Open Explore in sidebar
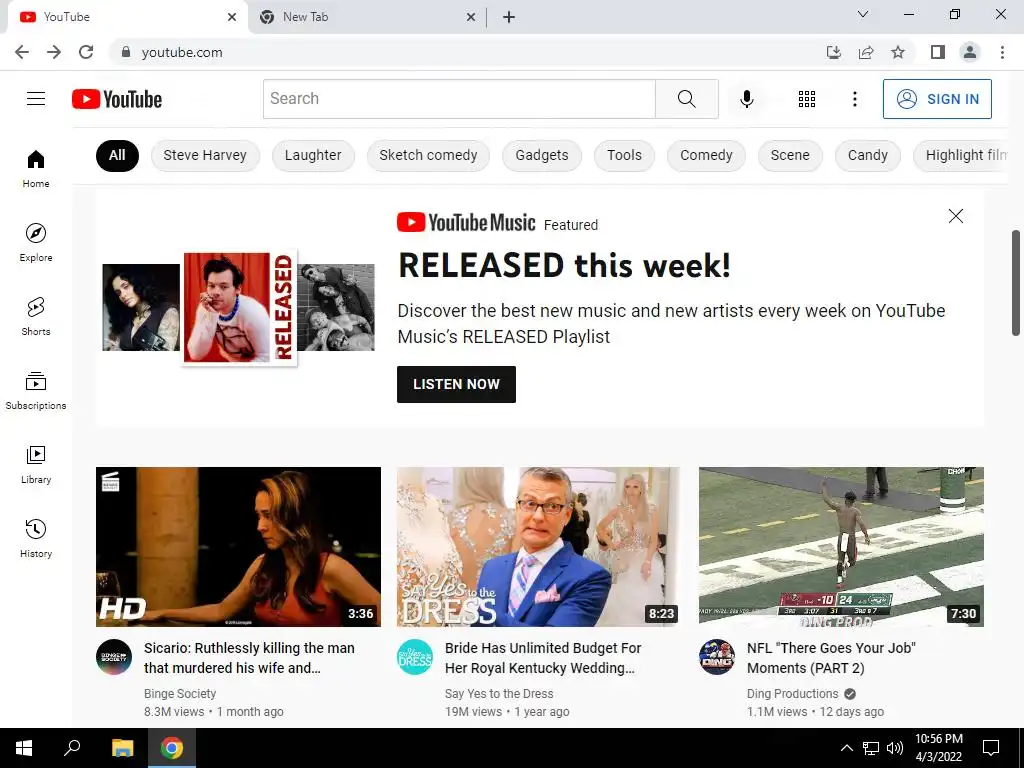Screen dimensions: 1024x768 point(36,242)
